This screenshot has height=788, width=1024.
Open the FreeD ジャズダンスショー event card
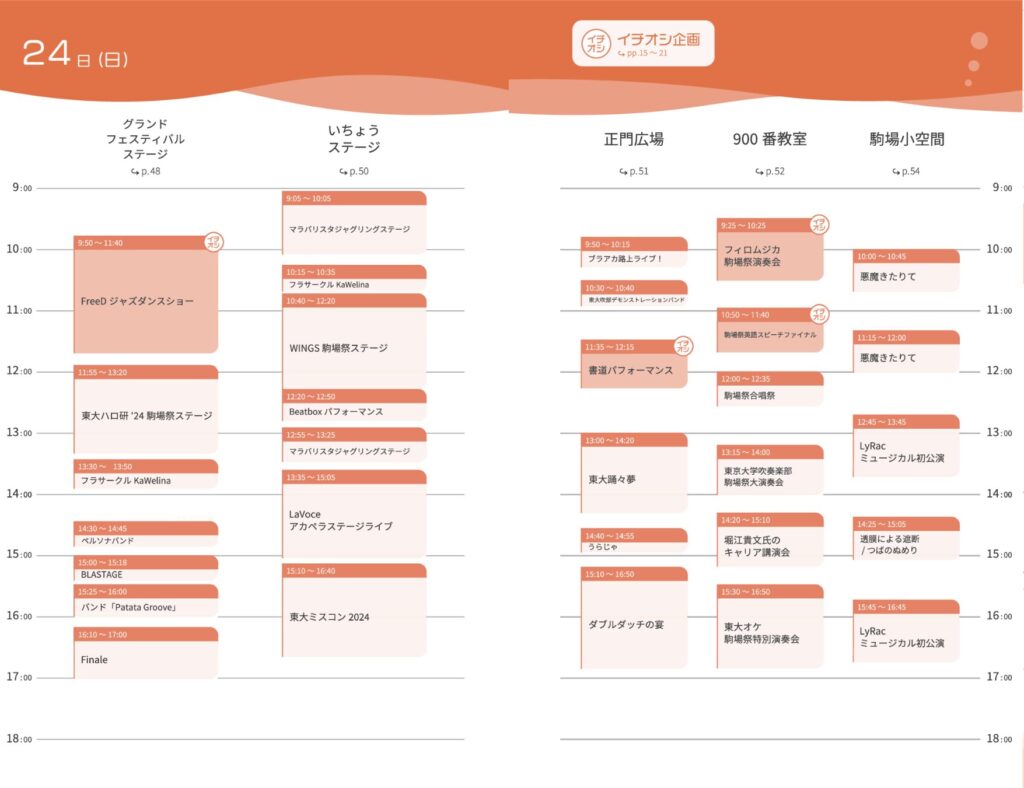[146, 294]
